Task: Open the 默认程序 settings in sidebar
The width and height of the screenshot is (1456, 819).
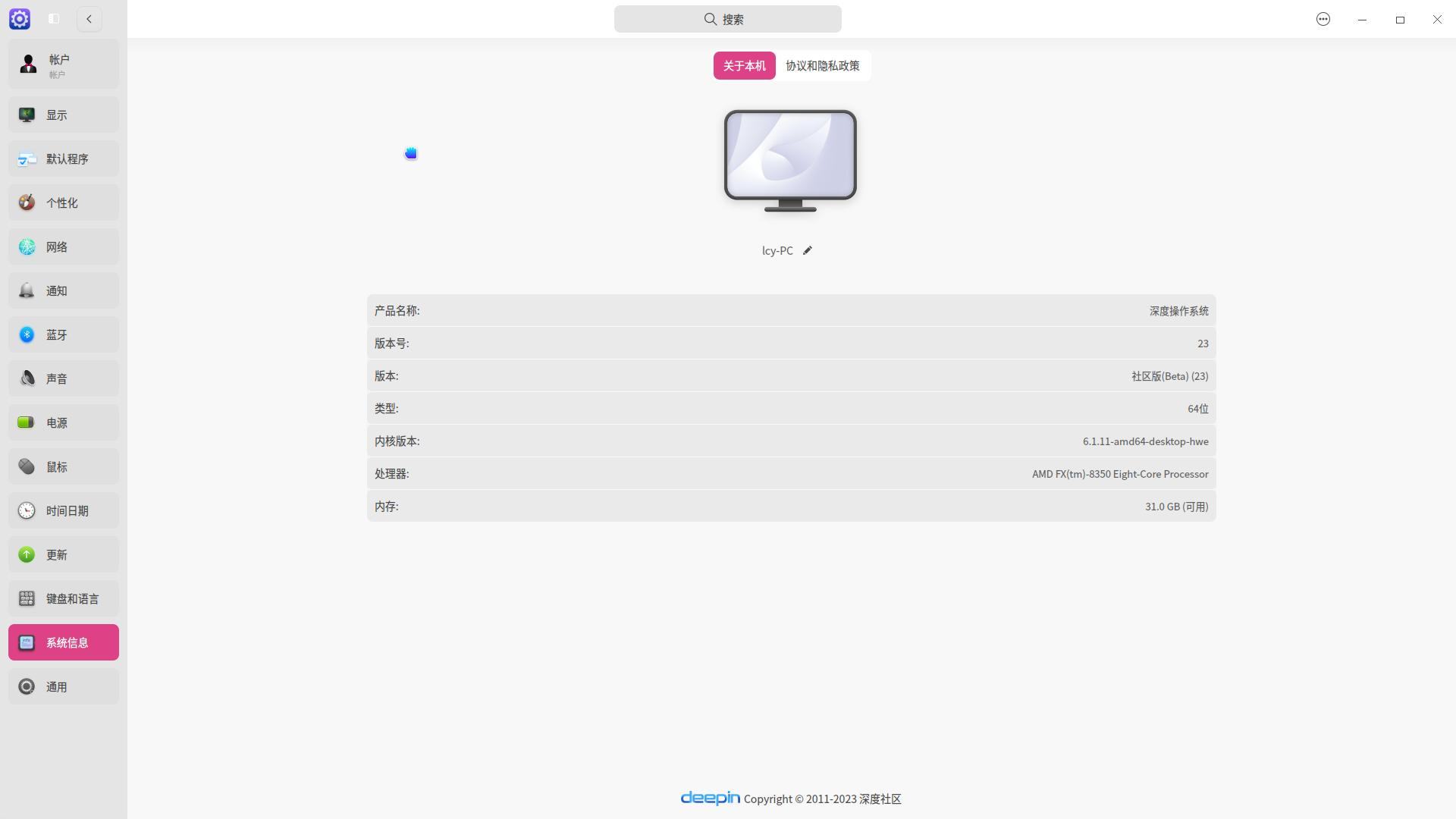Action: coord(63,158)
